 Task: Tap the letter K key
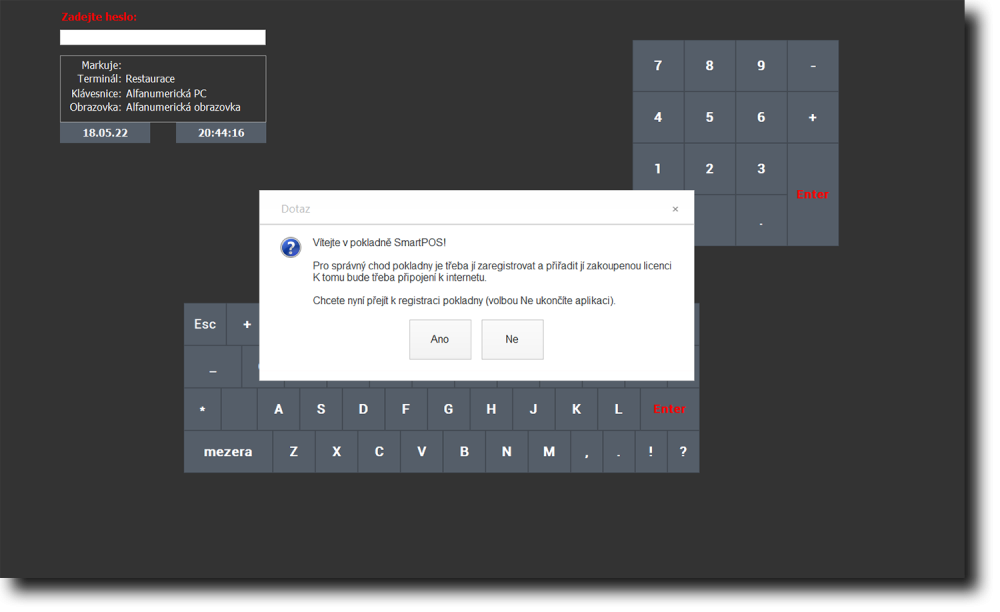click(576, 409)
